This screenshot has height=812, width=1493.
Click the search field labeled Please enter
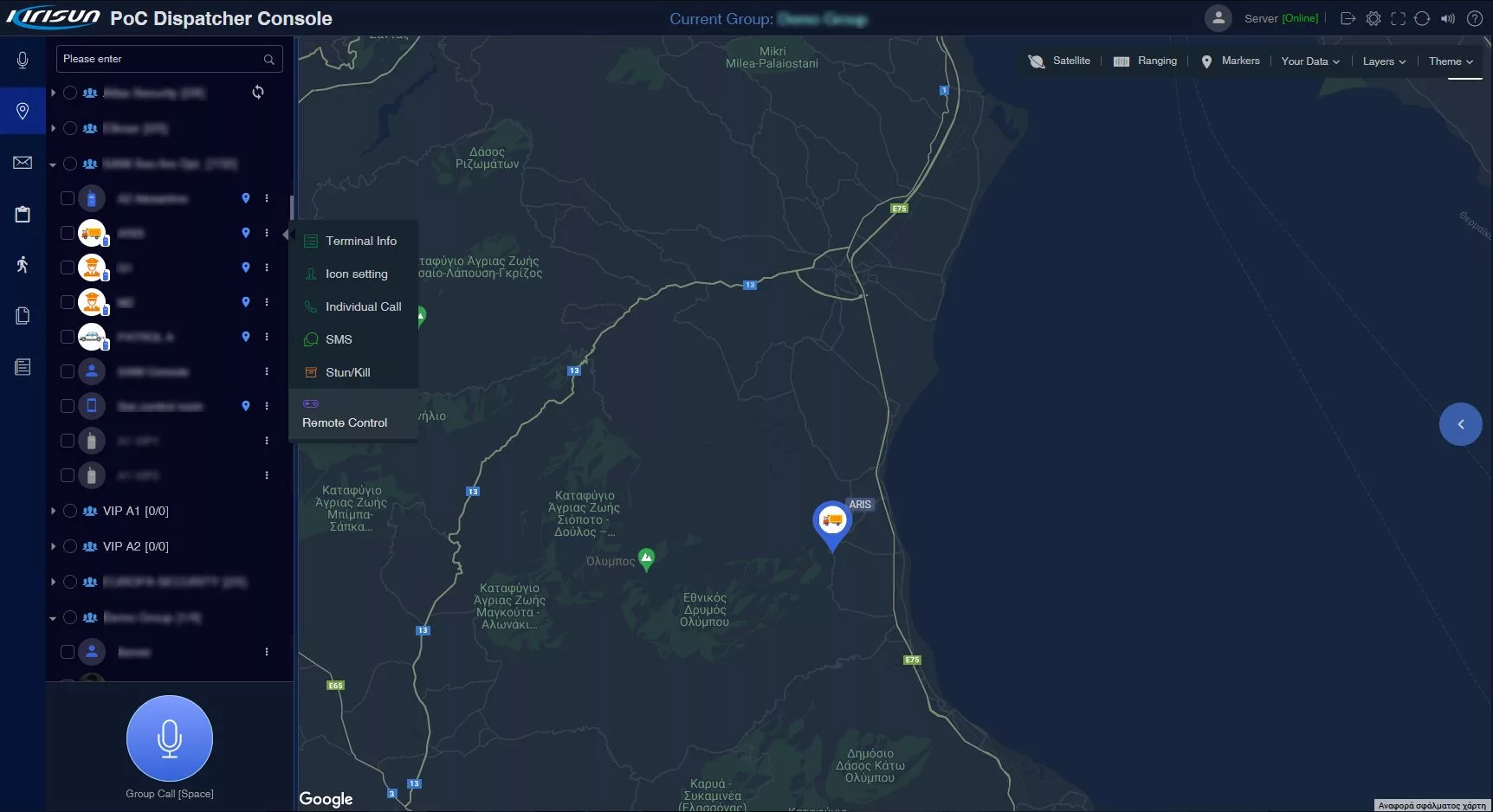[170, 59]
